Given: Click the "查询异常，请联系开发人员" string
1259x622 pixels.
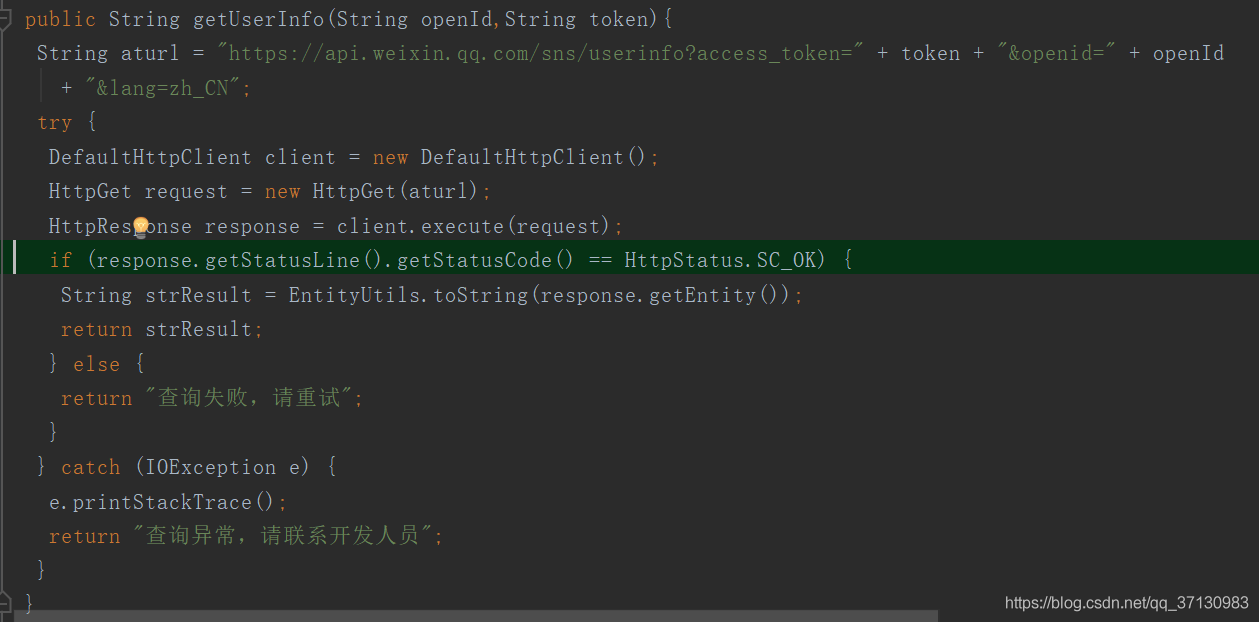Looking at the screenshot, I should [x=287, y=536].
